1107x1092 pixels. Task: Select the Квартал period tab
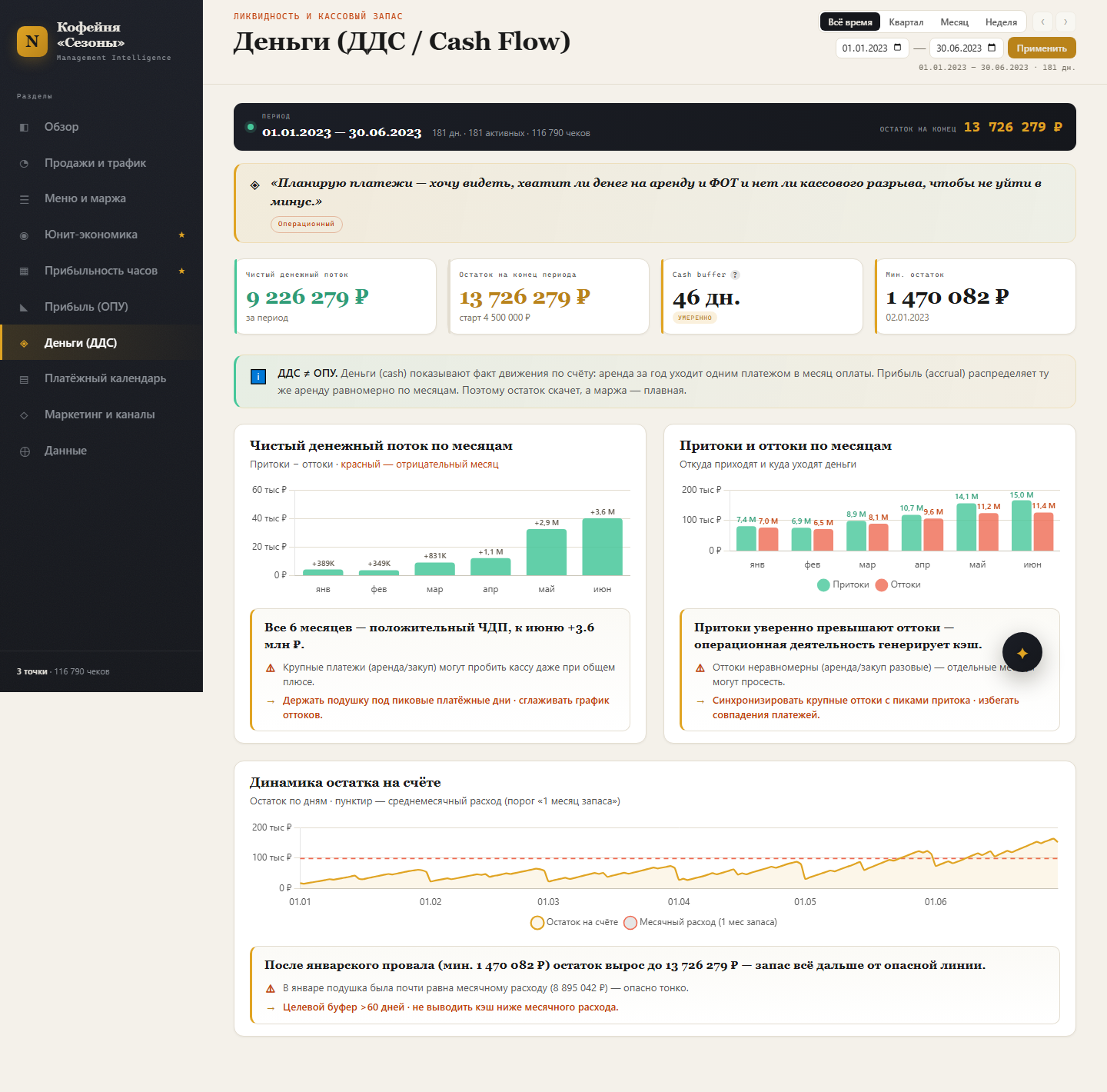tap(906, 22)
